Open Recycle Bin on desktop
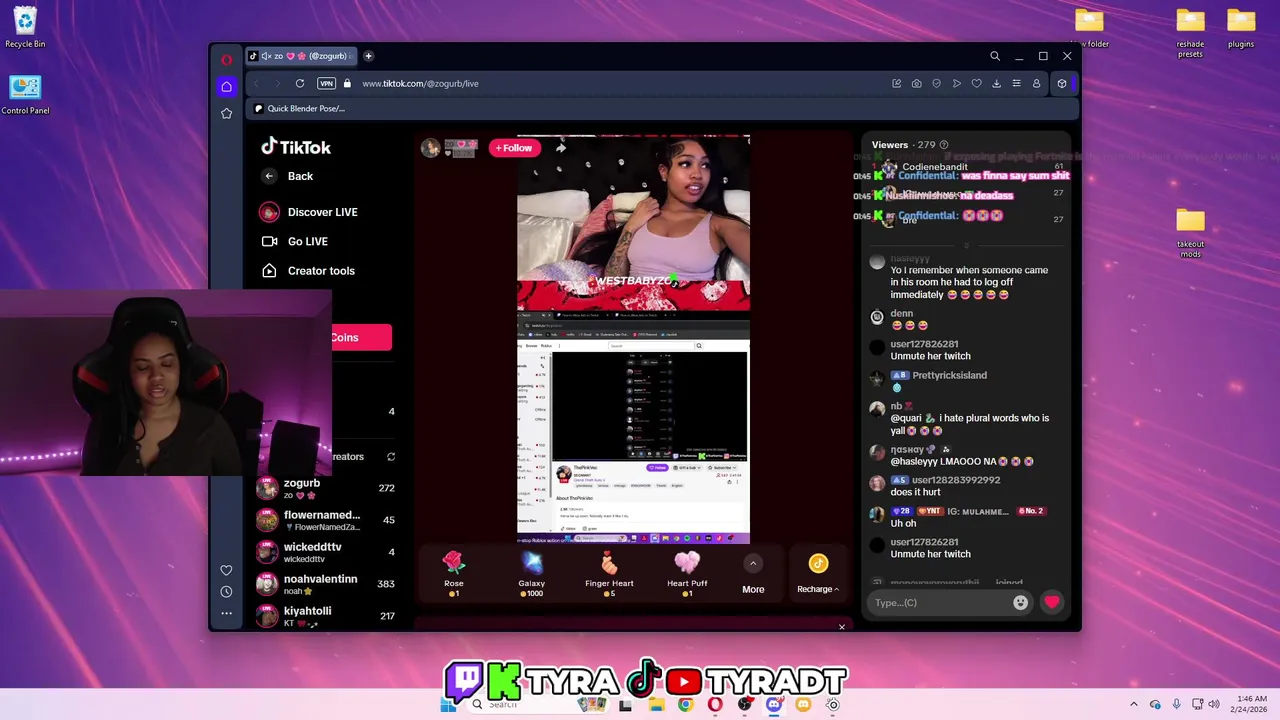1280x720 pixels. click(x=25, y=28)
